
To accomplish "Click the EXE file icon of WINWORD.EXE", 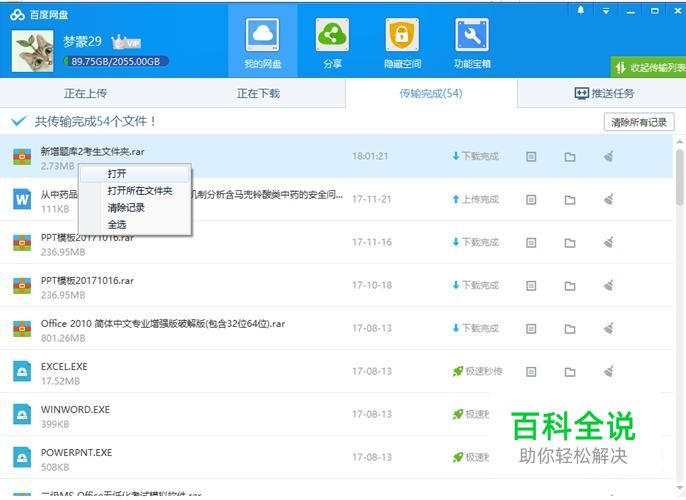I will (x=22, y=414).
